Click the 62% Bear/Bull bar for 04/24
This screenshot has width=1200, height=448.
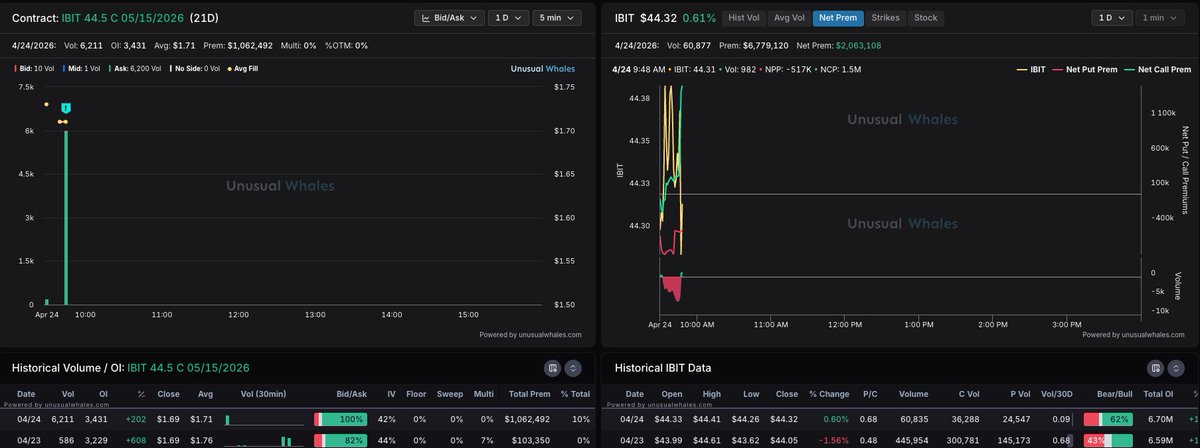[1108, 419]
